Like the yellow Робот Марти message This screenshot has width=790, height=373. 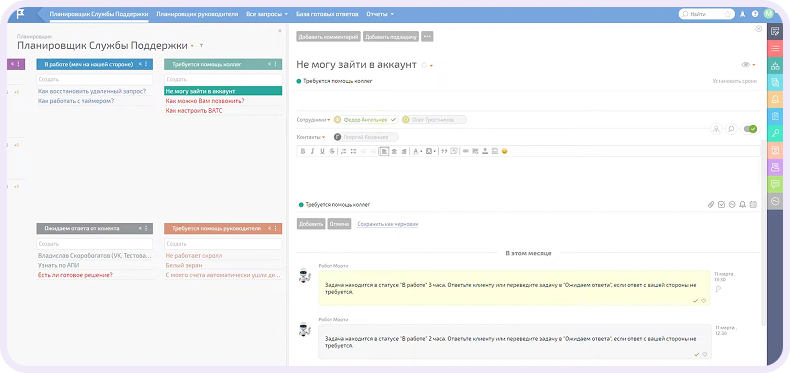704,300
